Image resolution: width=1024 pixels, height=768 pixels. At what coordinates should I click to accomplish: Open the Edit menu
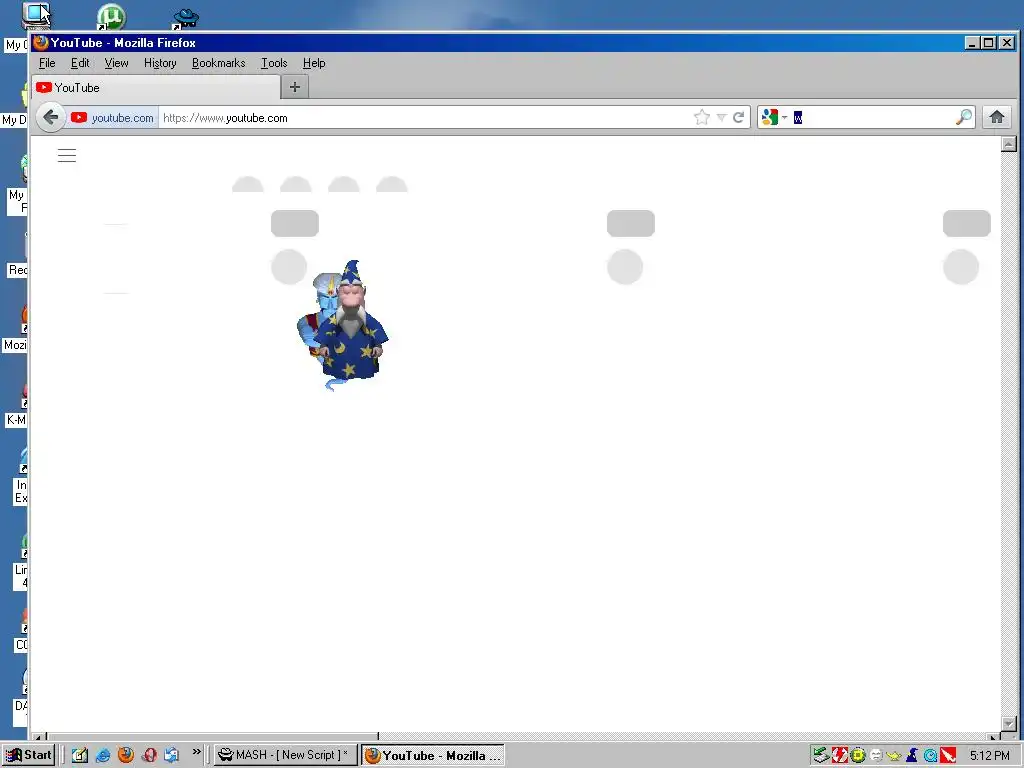[x=80, y=63]
